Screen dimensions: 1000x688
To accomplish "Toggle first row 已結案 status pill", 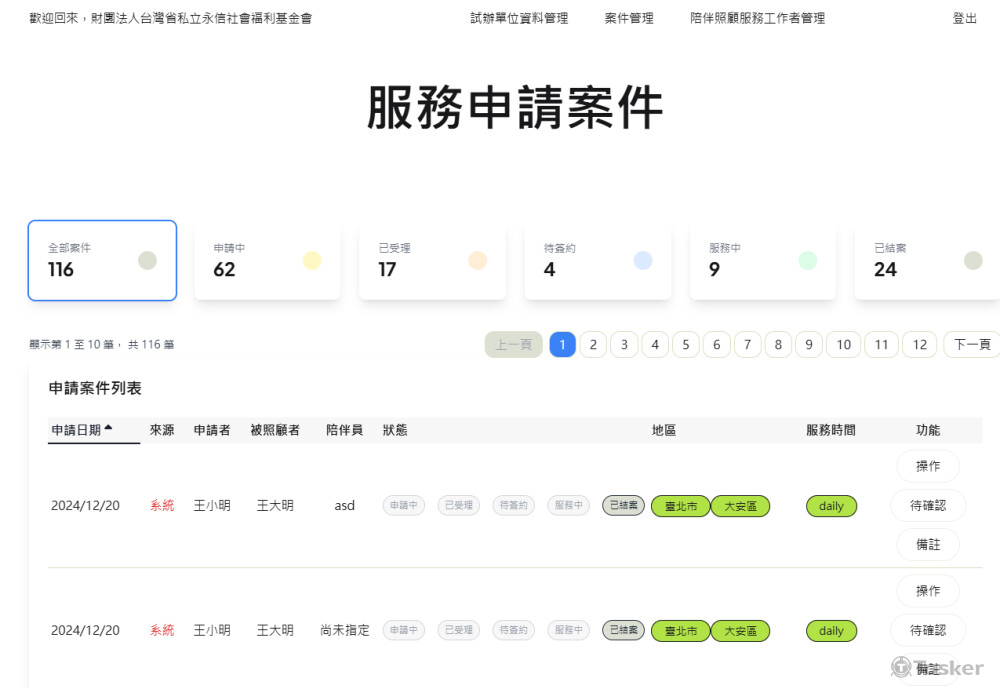I will click(623, 506).
